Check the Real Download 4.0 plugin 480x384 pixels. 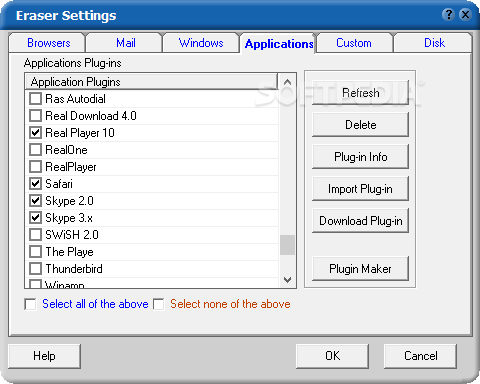(35, 116)
